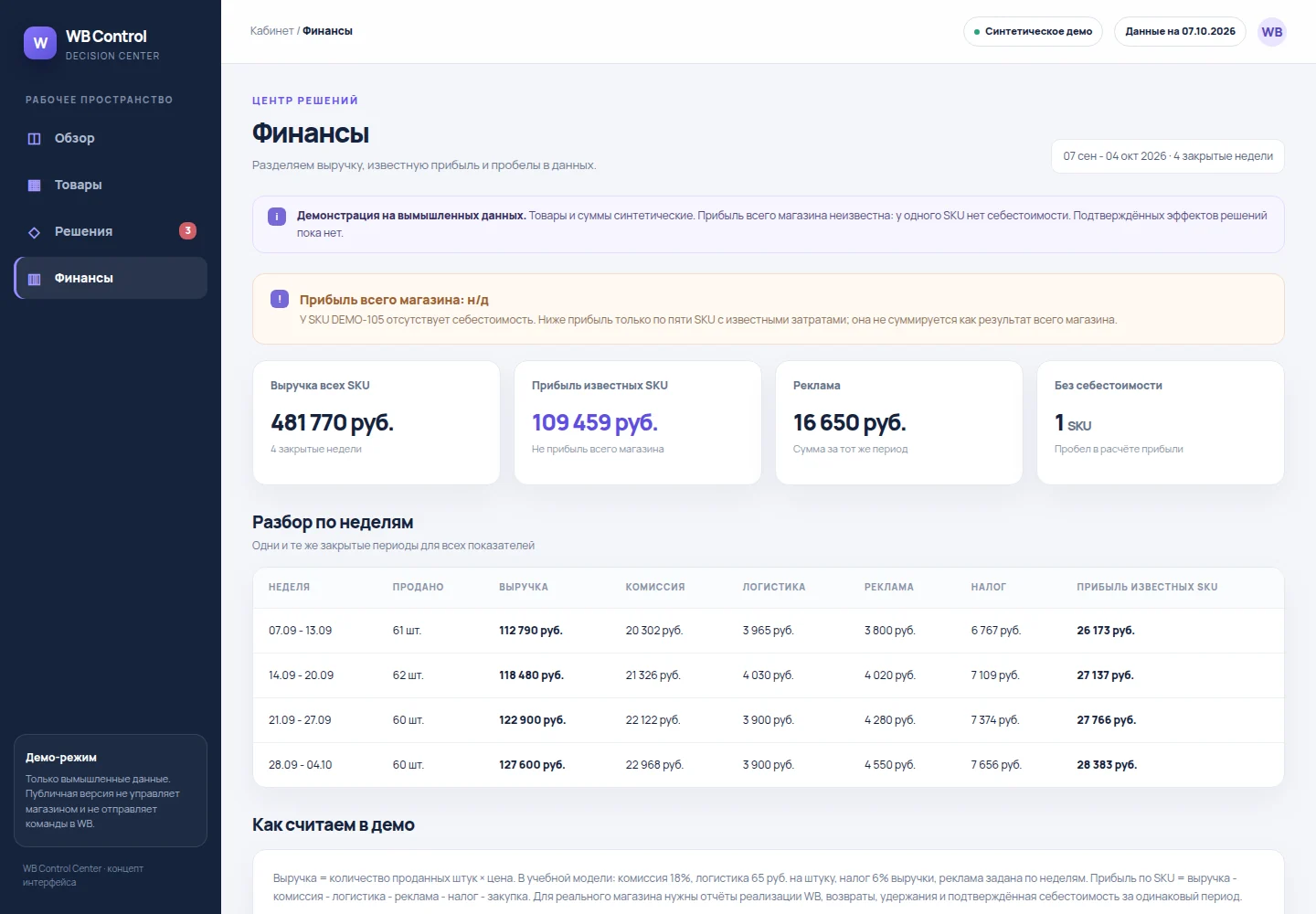Click the commission value 21 326 руб.

point(653,675)
